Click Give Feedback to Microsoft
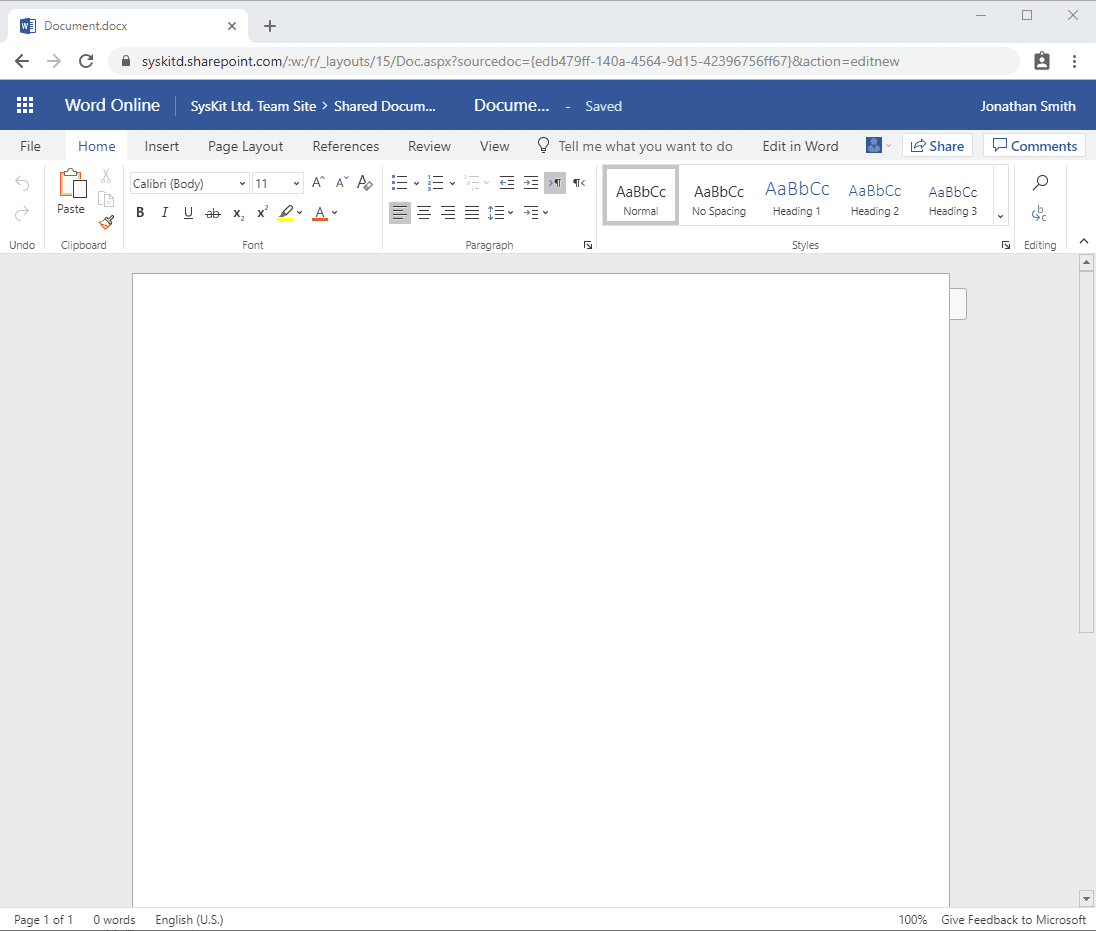 pyautogui.click(x=1013, y=920)
